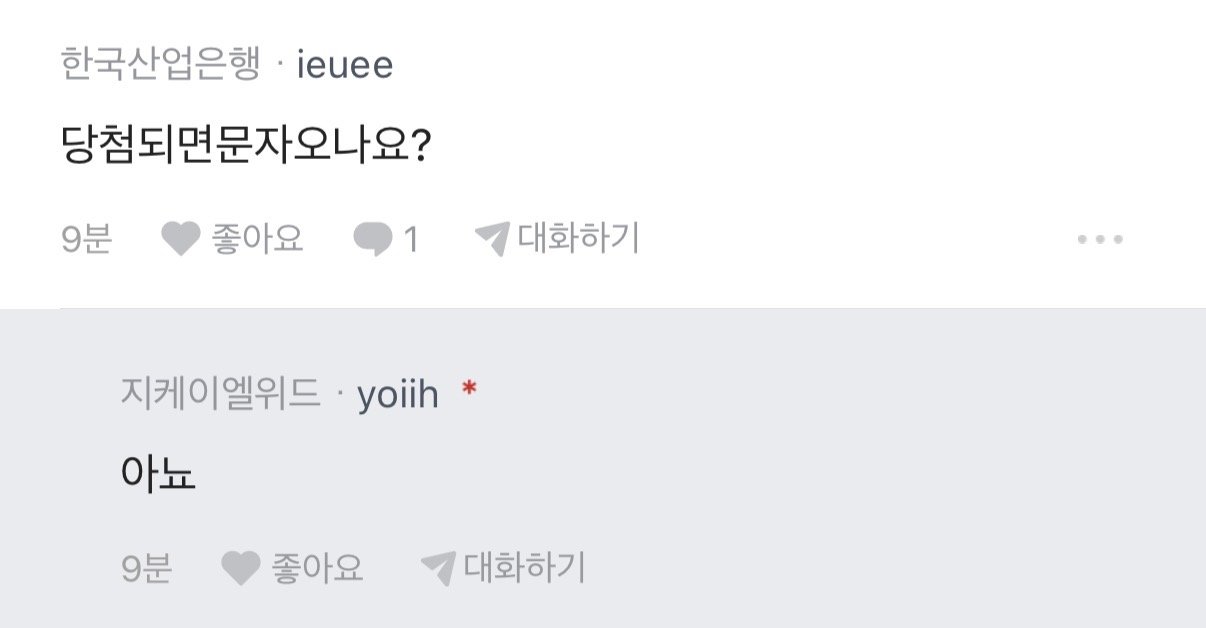The image size is (1206, 628).
Task: Tap the heart icon on ieuee's comment
Action: [181, 240]
